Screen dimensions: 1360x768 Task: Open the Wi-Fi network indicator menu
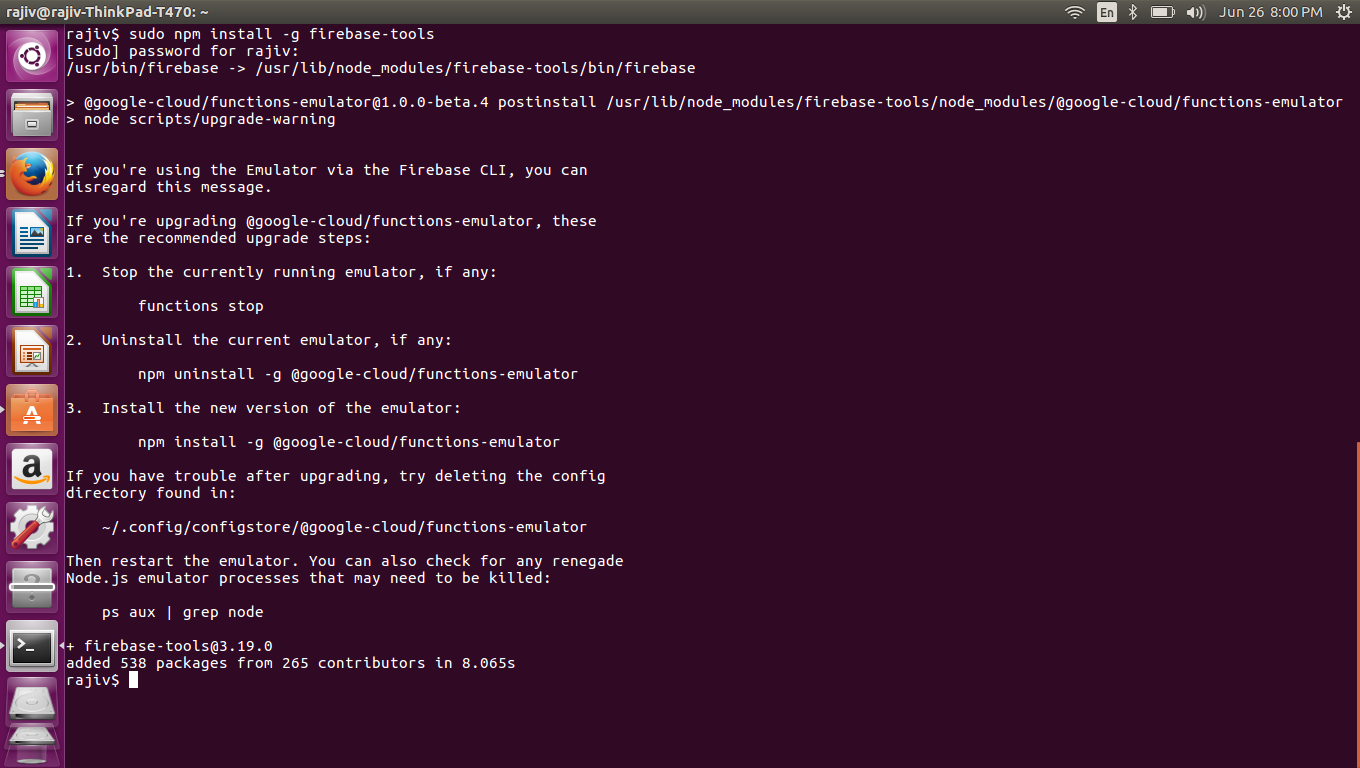[x=1075, y=12]
